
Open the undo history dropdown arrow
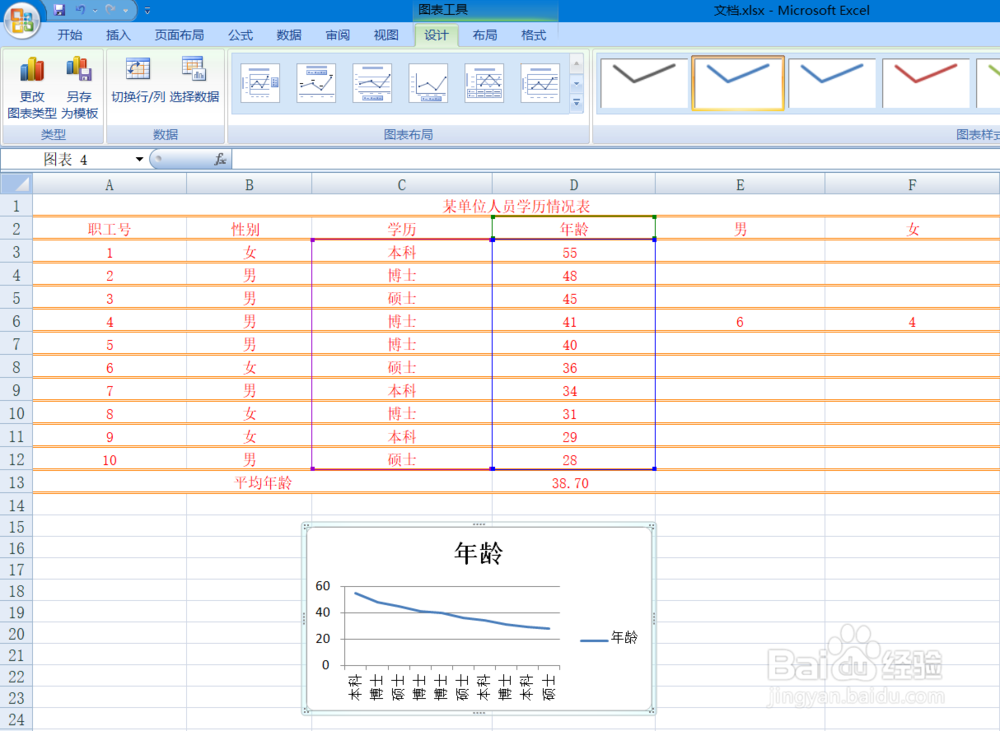point(94,10)
